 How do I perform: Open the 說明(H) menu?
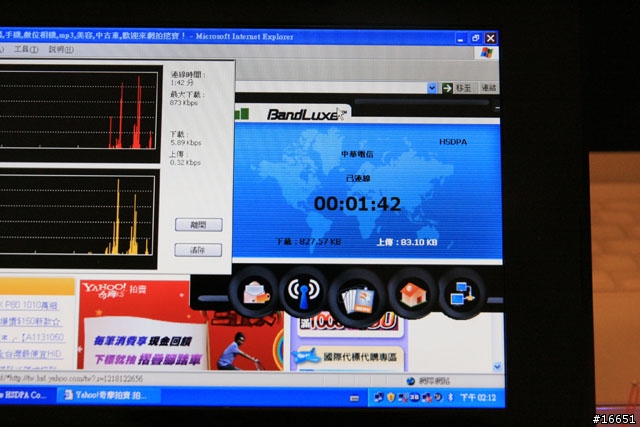pyautogui.click(x=61, y=49)
